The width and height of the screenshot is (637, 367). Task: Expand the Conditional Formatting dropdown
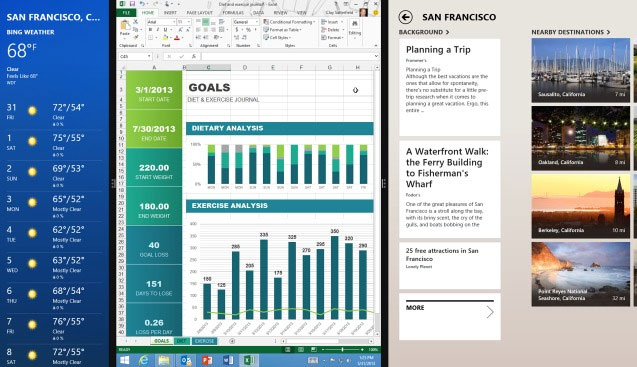289,22
